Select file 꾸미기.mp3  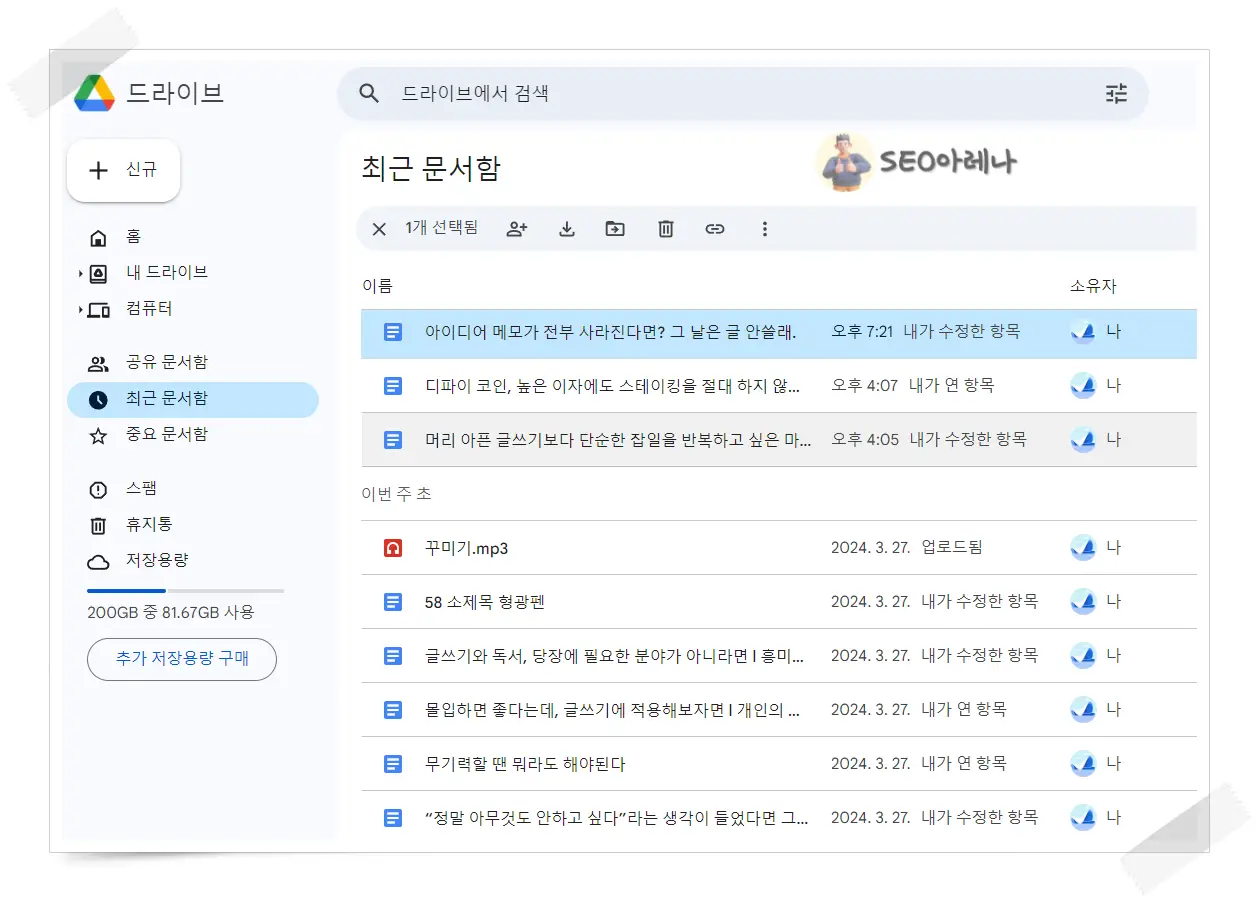click(778, 548)
